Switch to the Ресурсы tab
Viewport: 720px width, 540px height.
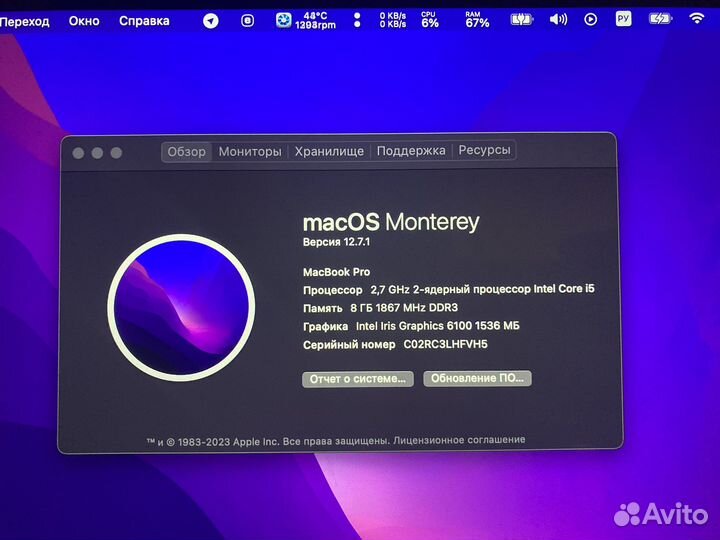(x=484, y=150)
